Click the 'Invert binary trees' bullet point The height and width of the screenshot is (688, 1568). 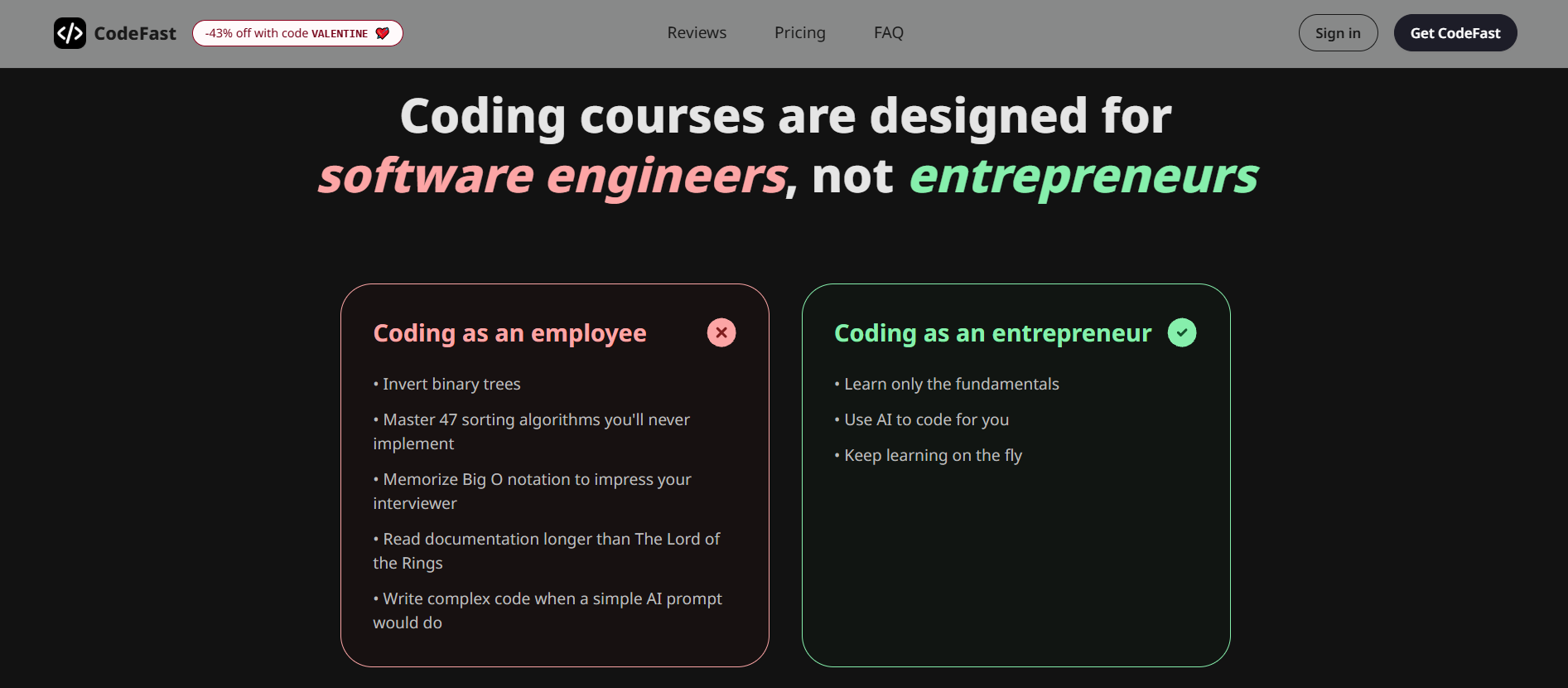[x=446, y=384]
